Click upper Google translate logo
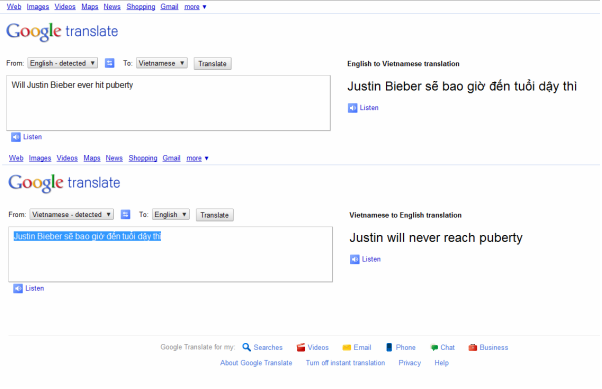 [62, 31]
